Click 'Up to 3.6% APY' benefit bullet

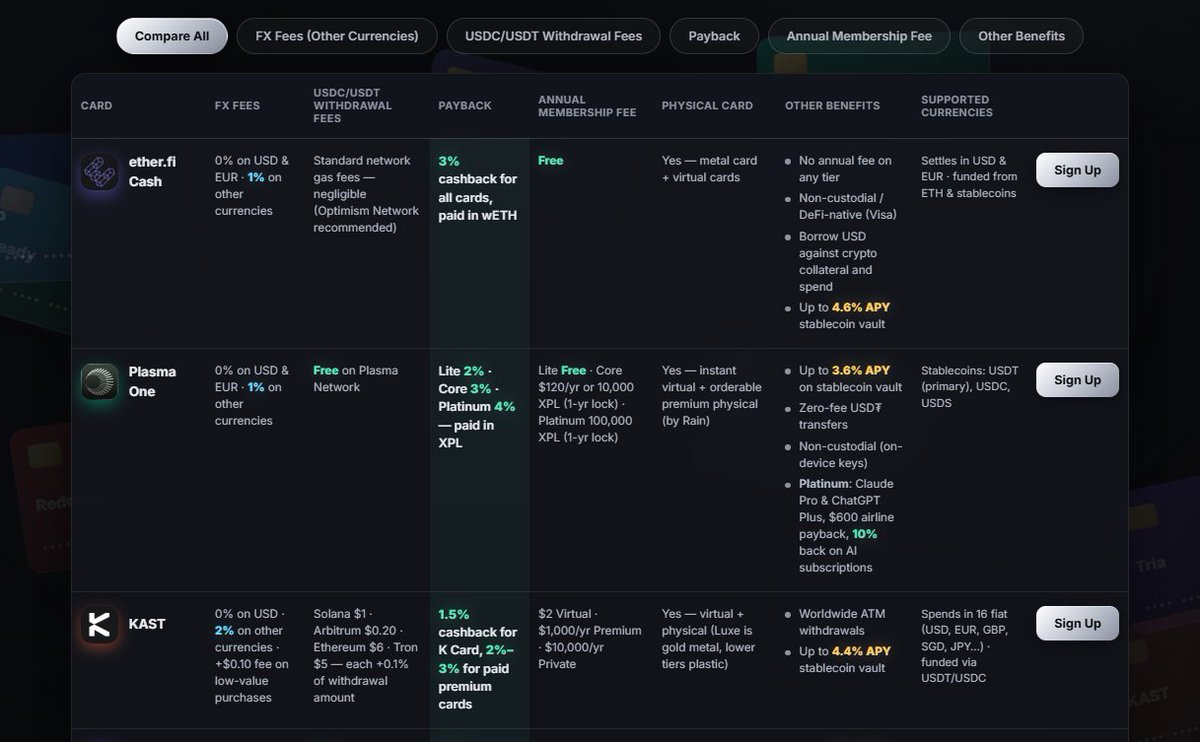coord(851,379)
